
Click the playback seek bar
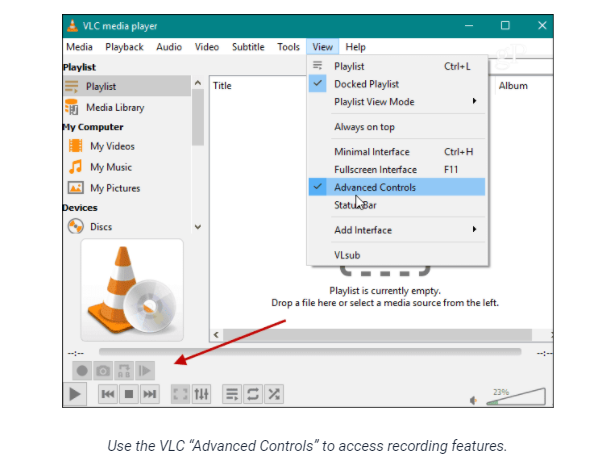pos(310,352)
